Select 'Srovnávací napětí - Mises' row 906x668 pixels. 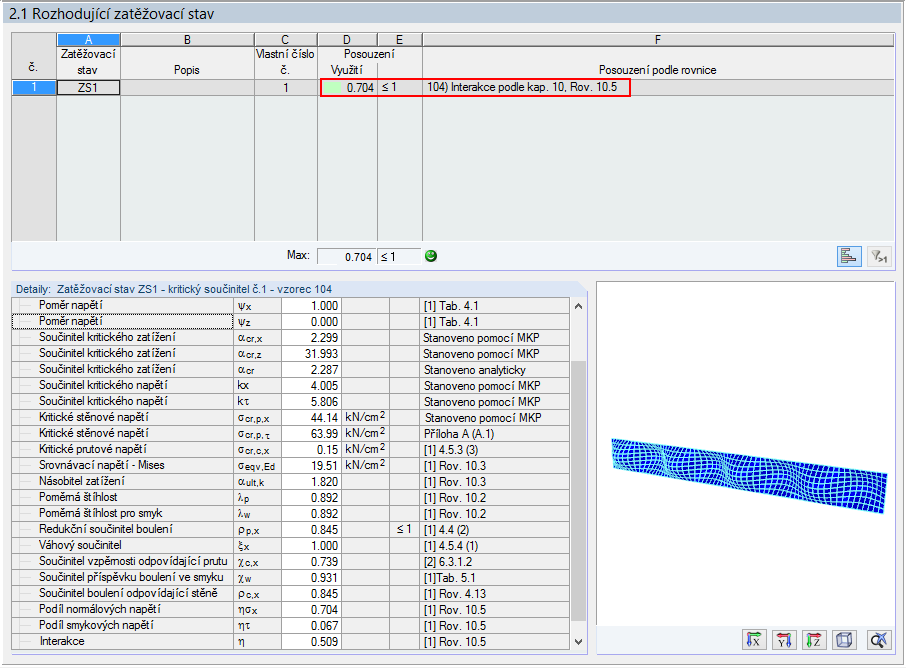click(291, 466)
